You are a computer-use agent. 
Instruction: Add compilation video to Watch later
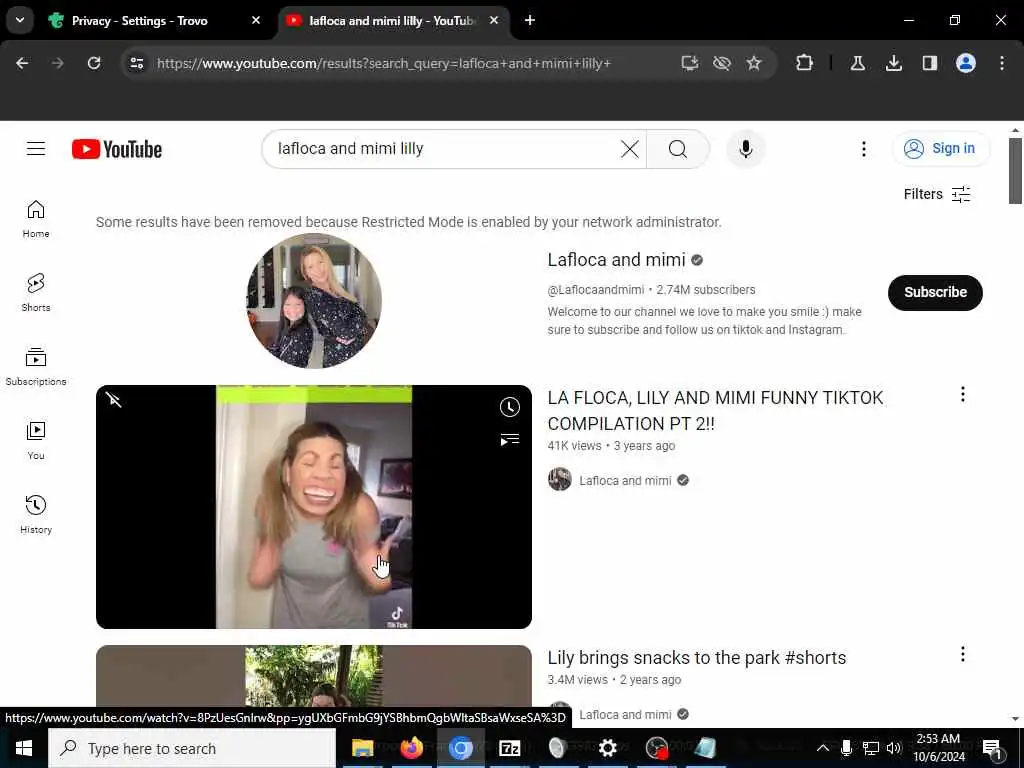509,407
